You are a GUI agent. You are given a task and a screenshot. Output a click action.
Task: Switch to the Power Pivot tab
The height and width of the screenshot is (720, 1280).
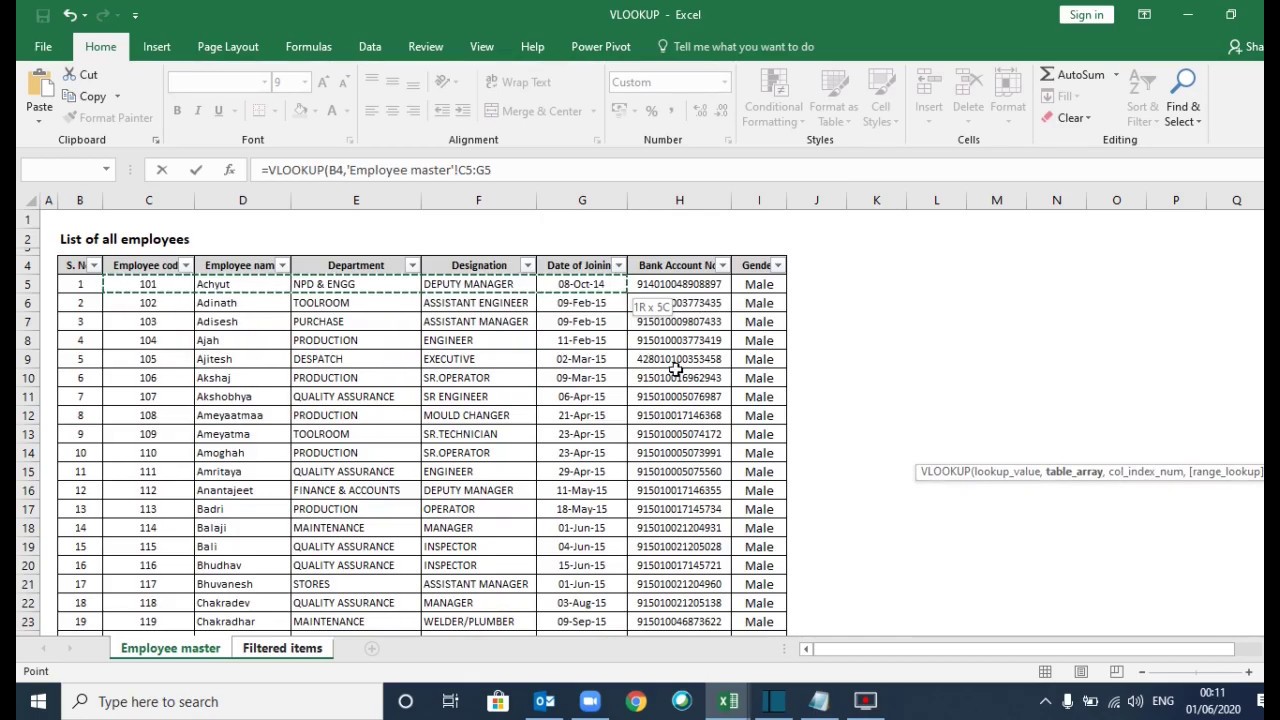pyautogui.click(x=601, y=46)
